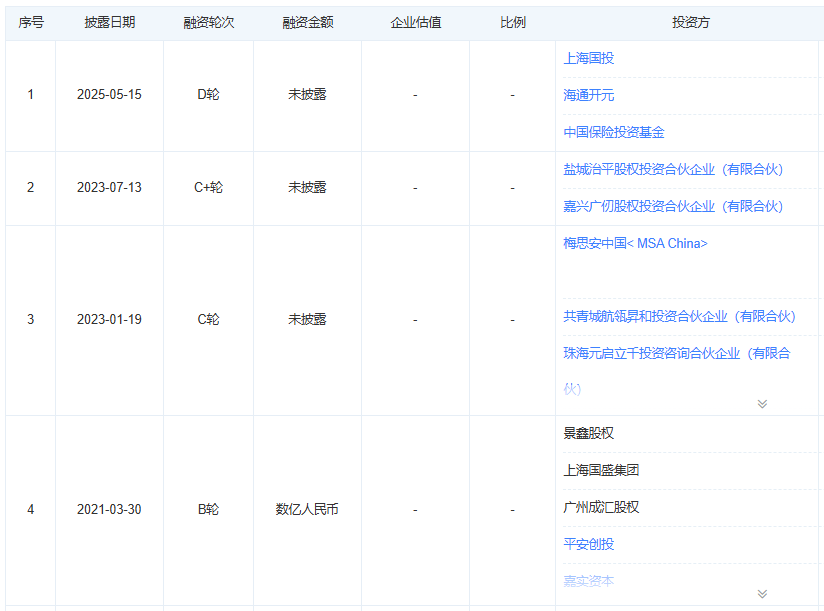Open 嘉兴广仞股权投资合伙企业 link
This screenshot has width=824, height=611.
(673, 206)
